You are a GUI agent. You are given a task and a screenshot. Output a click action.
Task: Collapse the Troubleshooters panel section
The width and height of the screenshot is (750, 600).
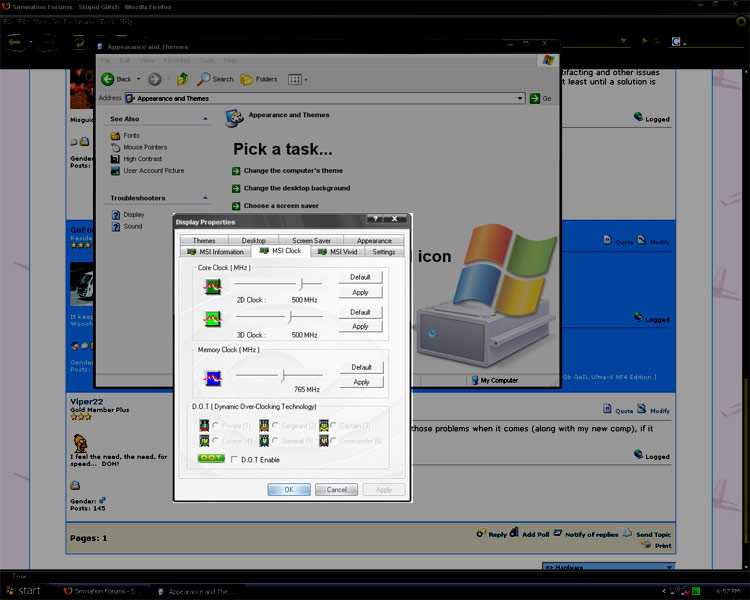click(x=206, y=198)
